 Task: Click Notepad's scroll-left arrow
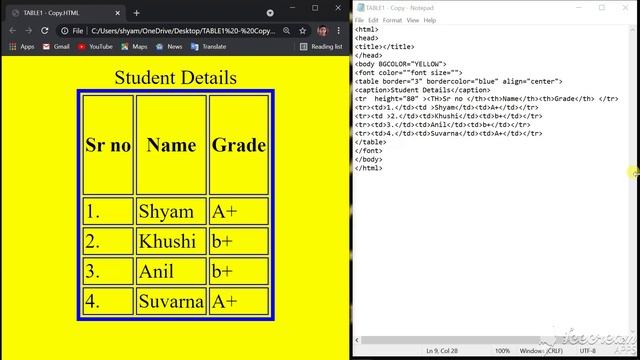[x=357, y=340]
